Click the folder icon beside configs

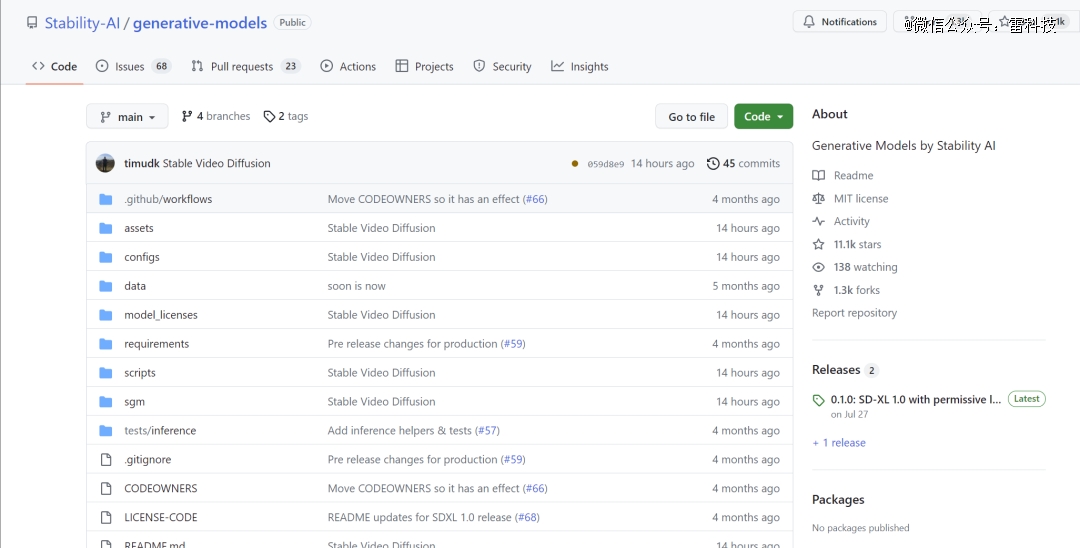click(x=105, y=257)
